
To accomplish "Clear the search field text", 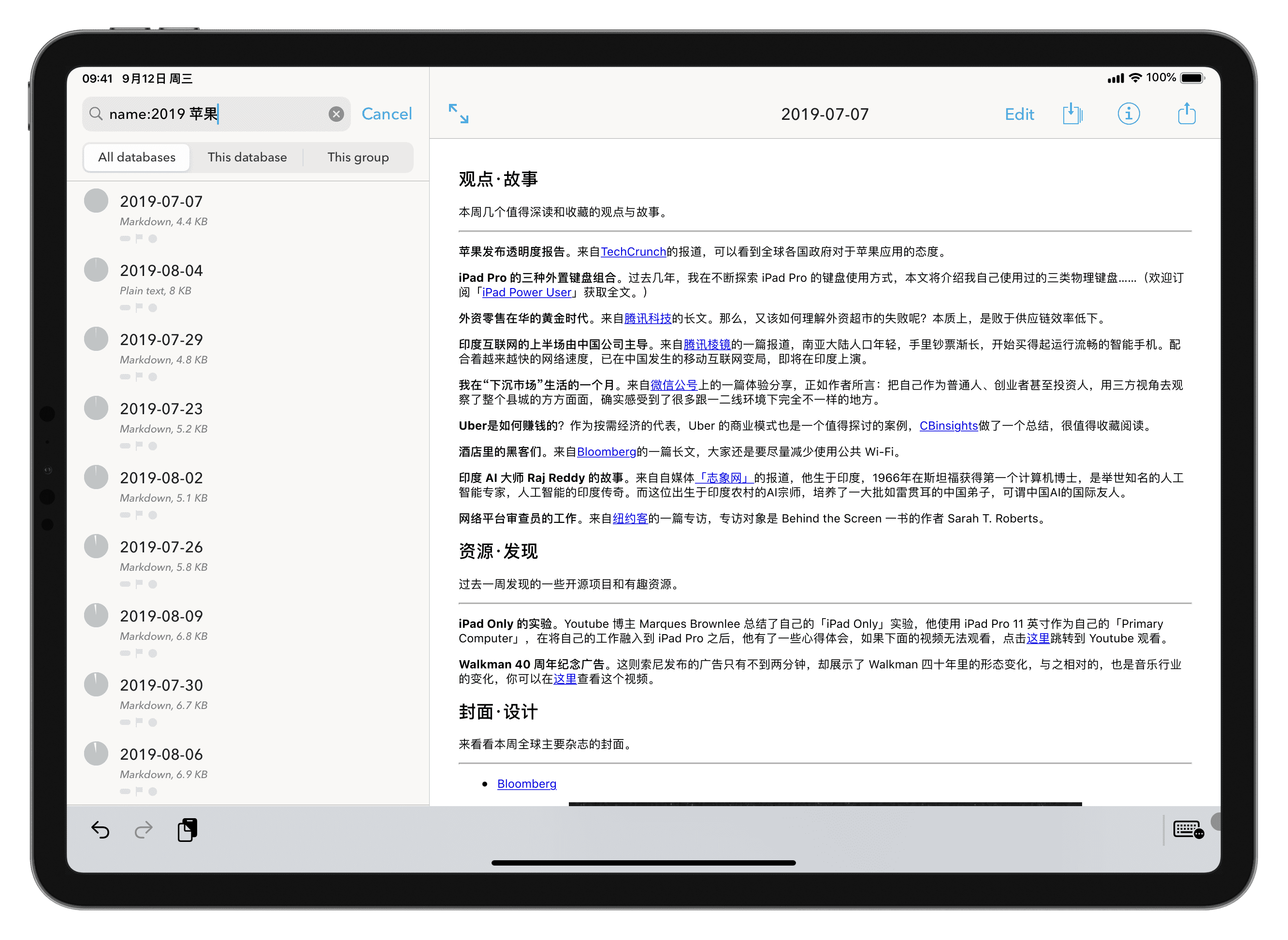I will pos(336,115).
